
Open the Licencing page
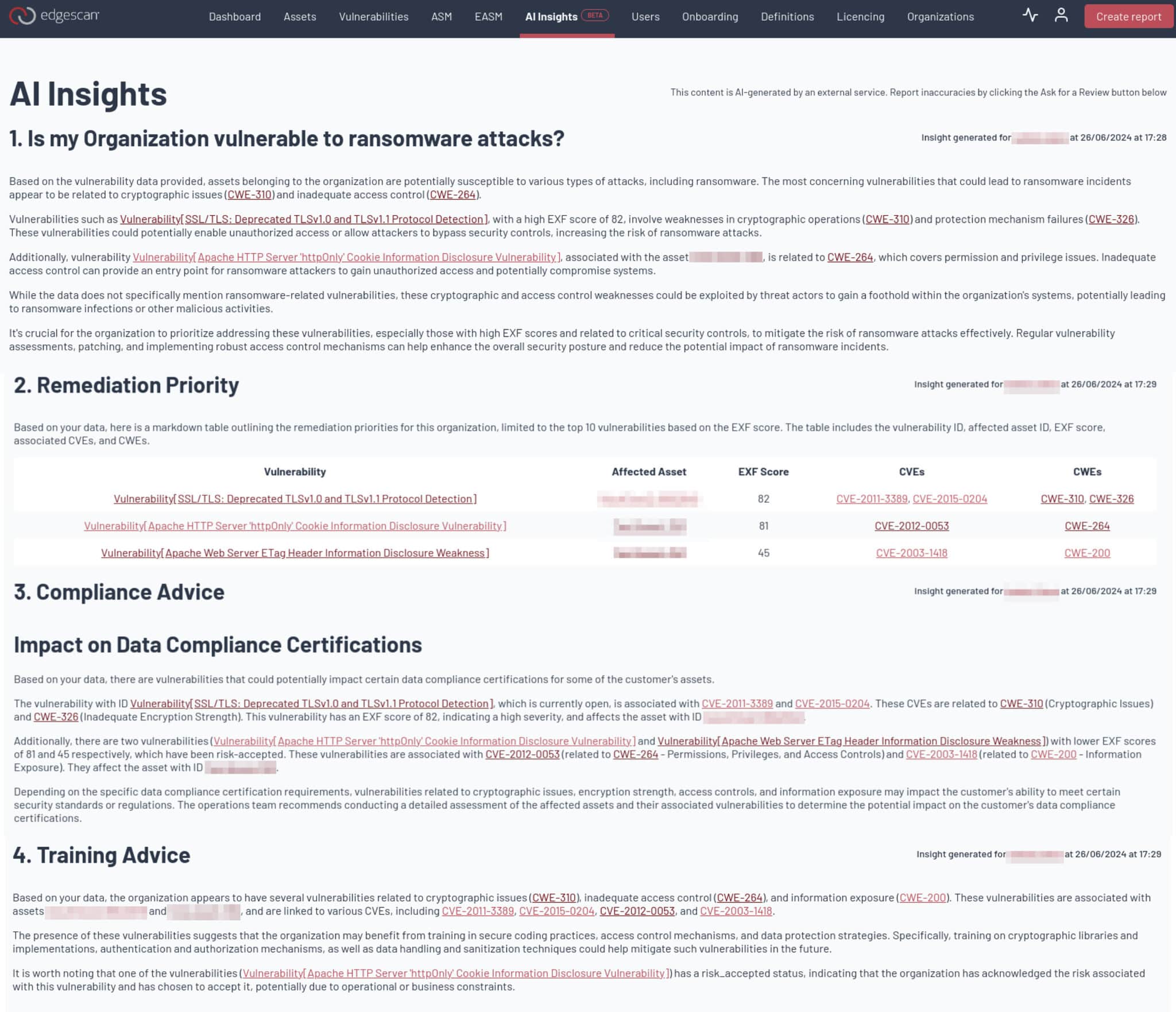click(860, 17)
